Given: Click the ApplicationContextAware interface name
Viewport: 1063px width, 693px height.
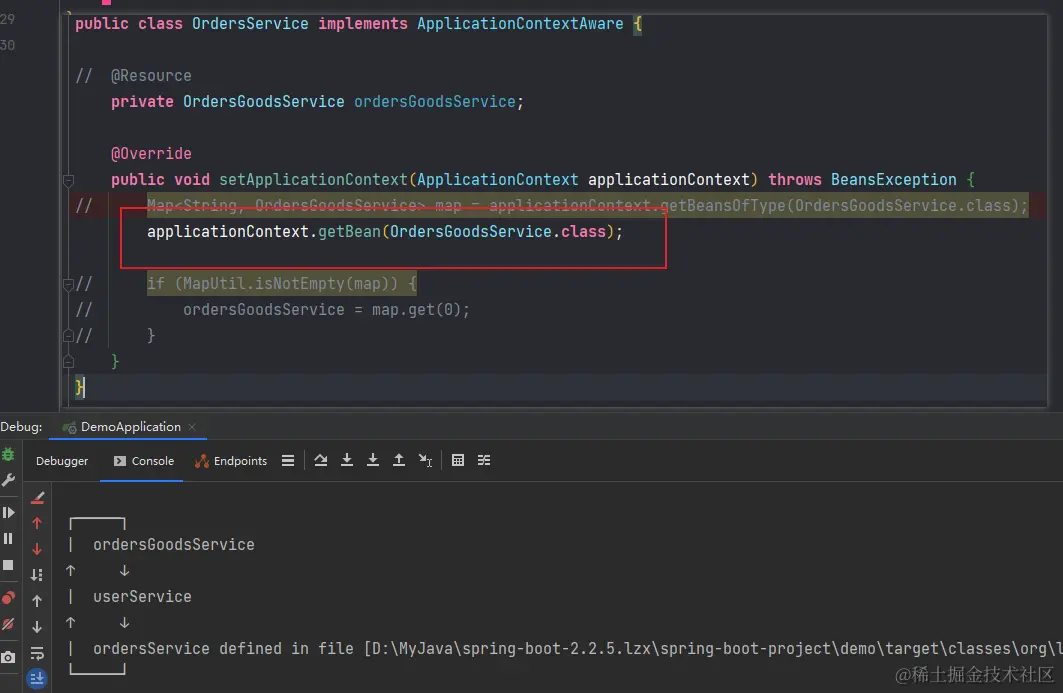Looking at the screenshot, I should tap(520, 24).
